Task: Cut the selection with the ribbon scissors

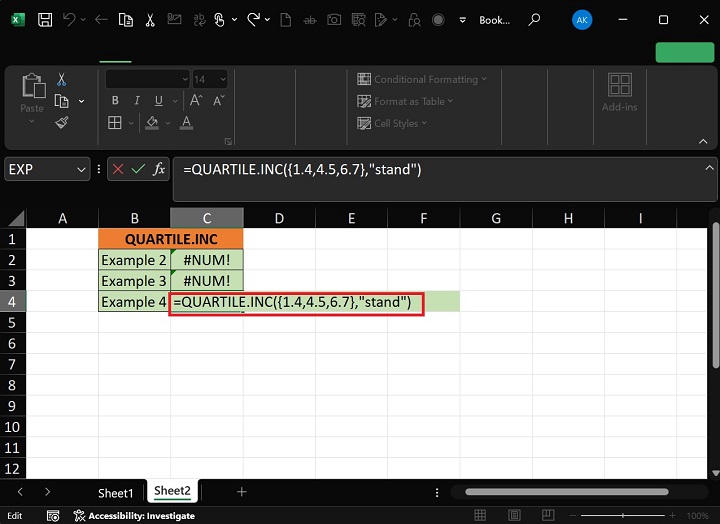Action: point(62,79)
